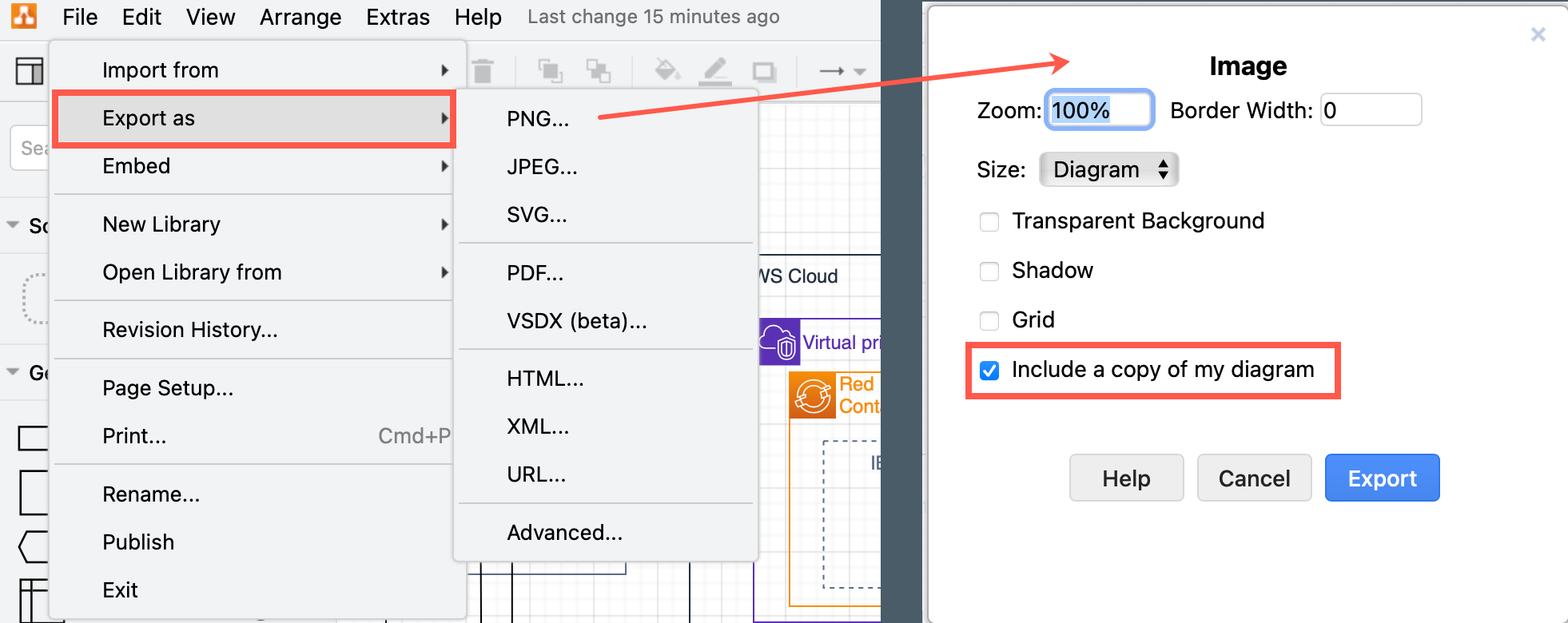Click the To Back toolbar icon
The image size is (1568, 623).
point(599,70)
